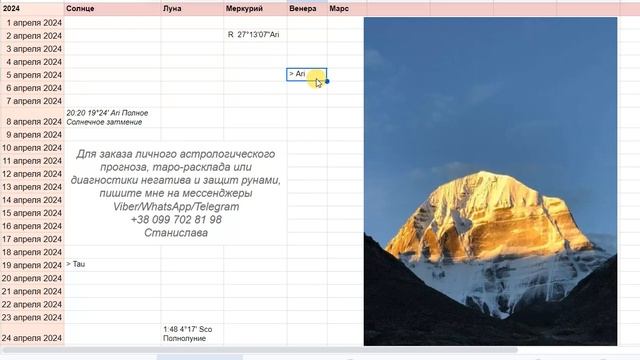Click the astrological forecast order text block

(x=176, y=193)
